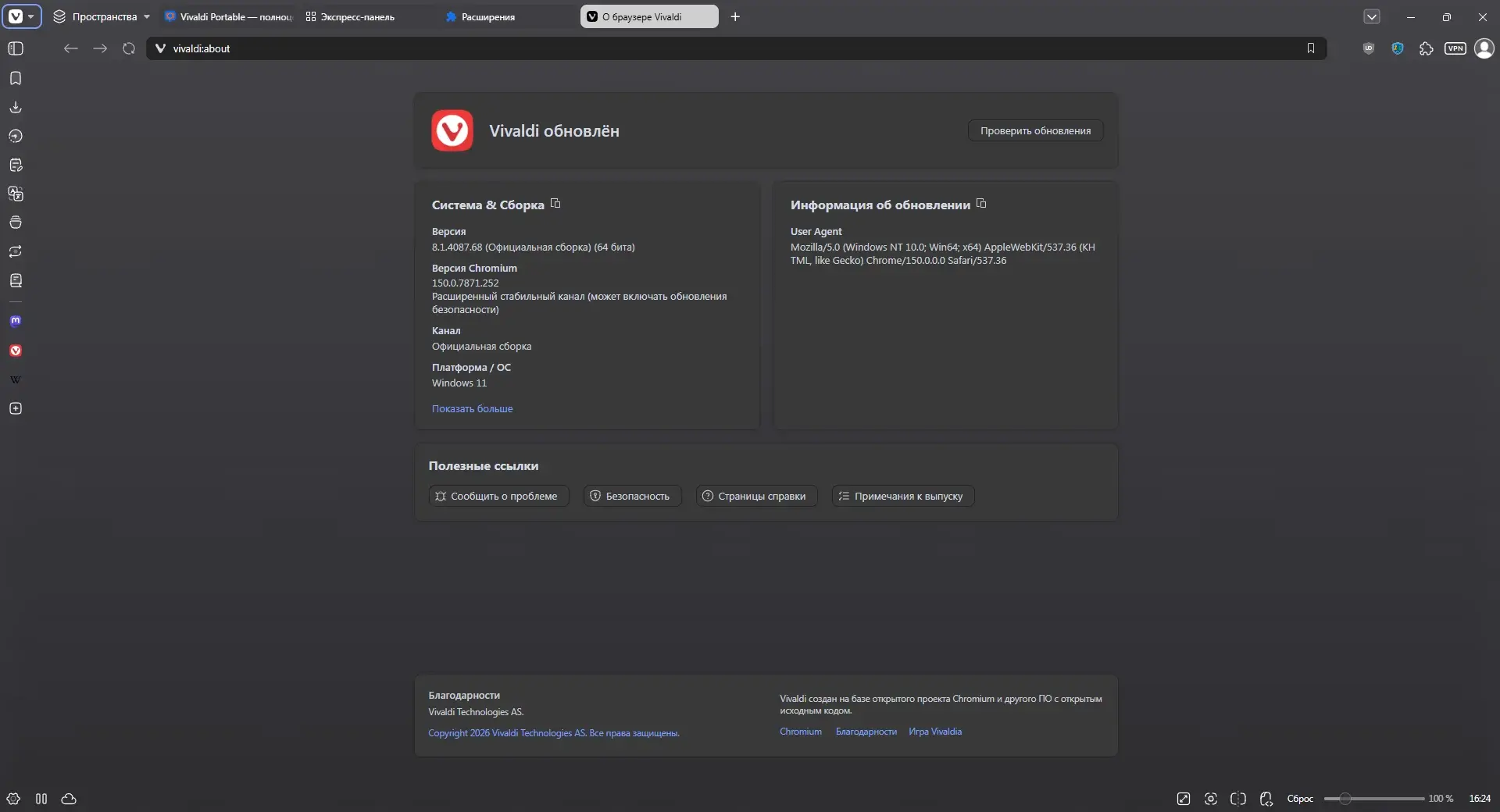Screen dimensions: 1500x812
Task: Reset zoom with the Сброс button
Action: (x=1300, y=799)
